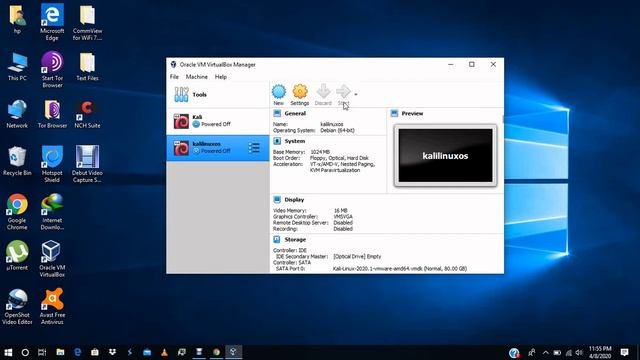Click the Display section header
The width and height of the screenshot is (640, 360).
coord(294,200)
